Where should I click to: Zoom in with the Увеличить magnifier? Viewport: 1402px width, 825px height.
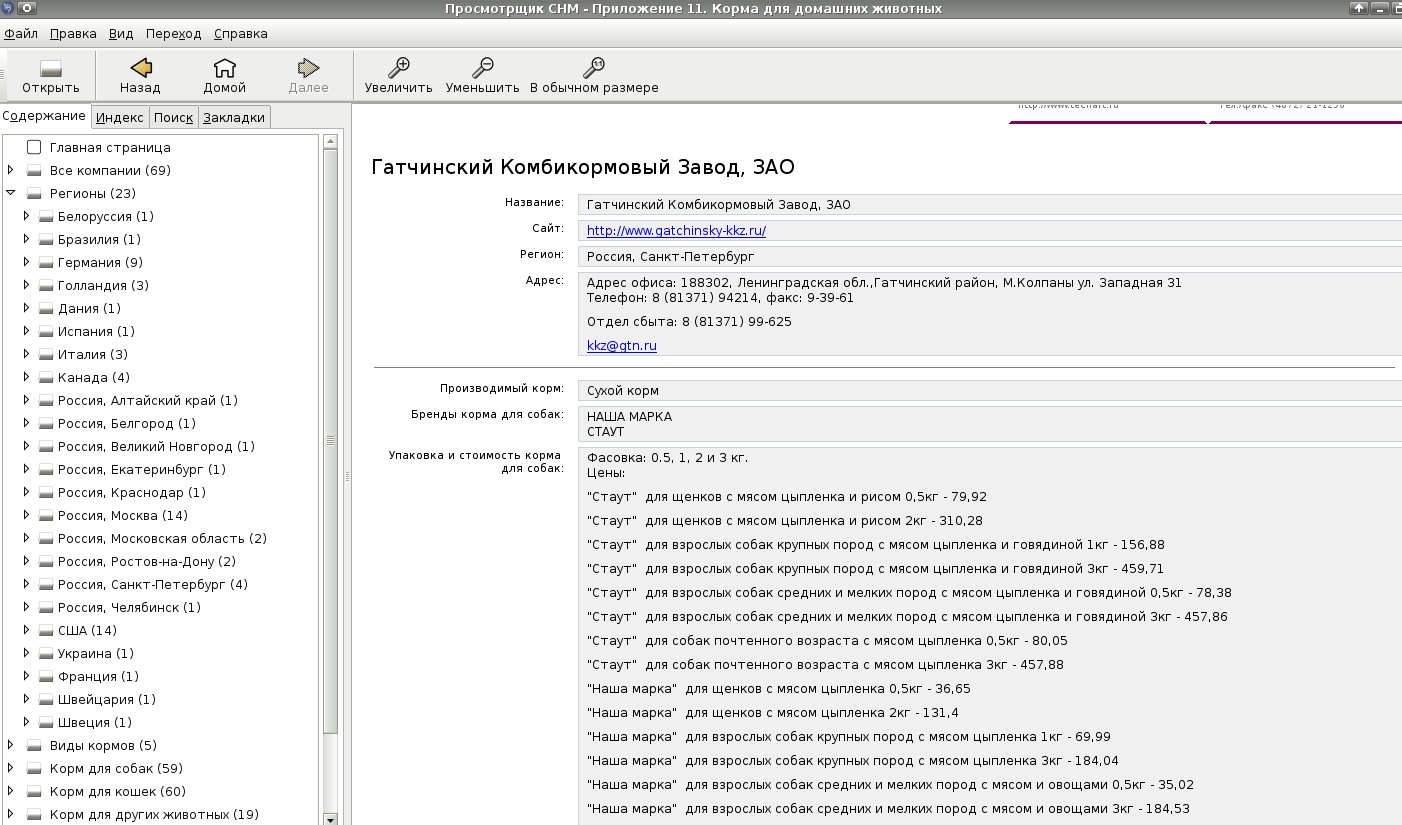pos(399,68)
